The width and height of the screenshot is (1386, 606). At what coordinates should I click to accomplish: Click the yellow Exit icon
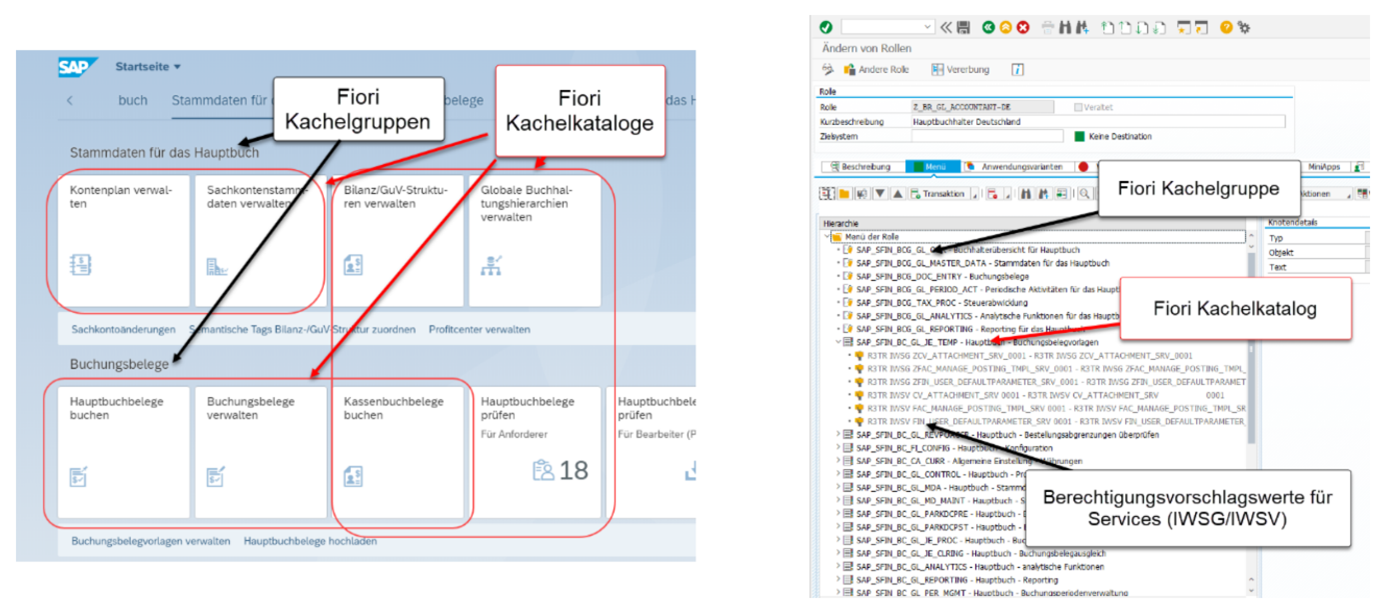1005,27
